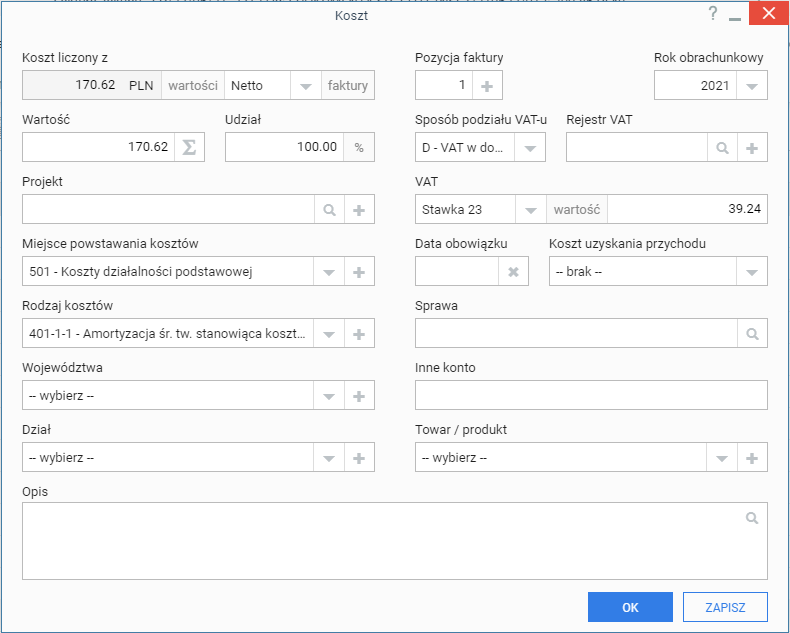Expand the Stawka 23 VAT rate dropdown

pyautogui.click(x=531, y=209)
